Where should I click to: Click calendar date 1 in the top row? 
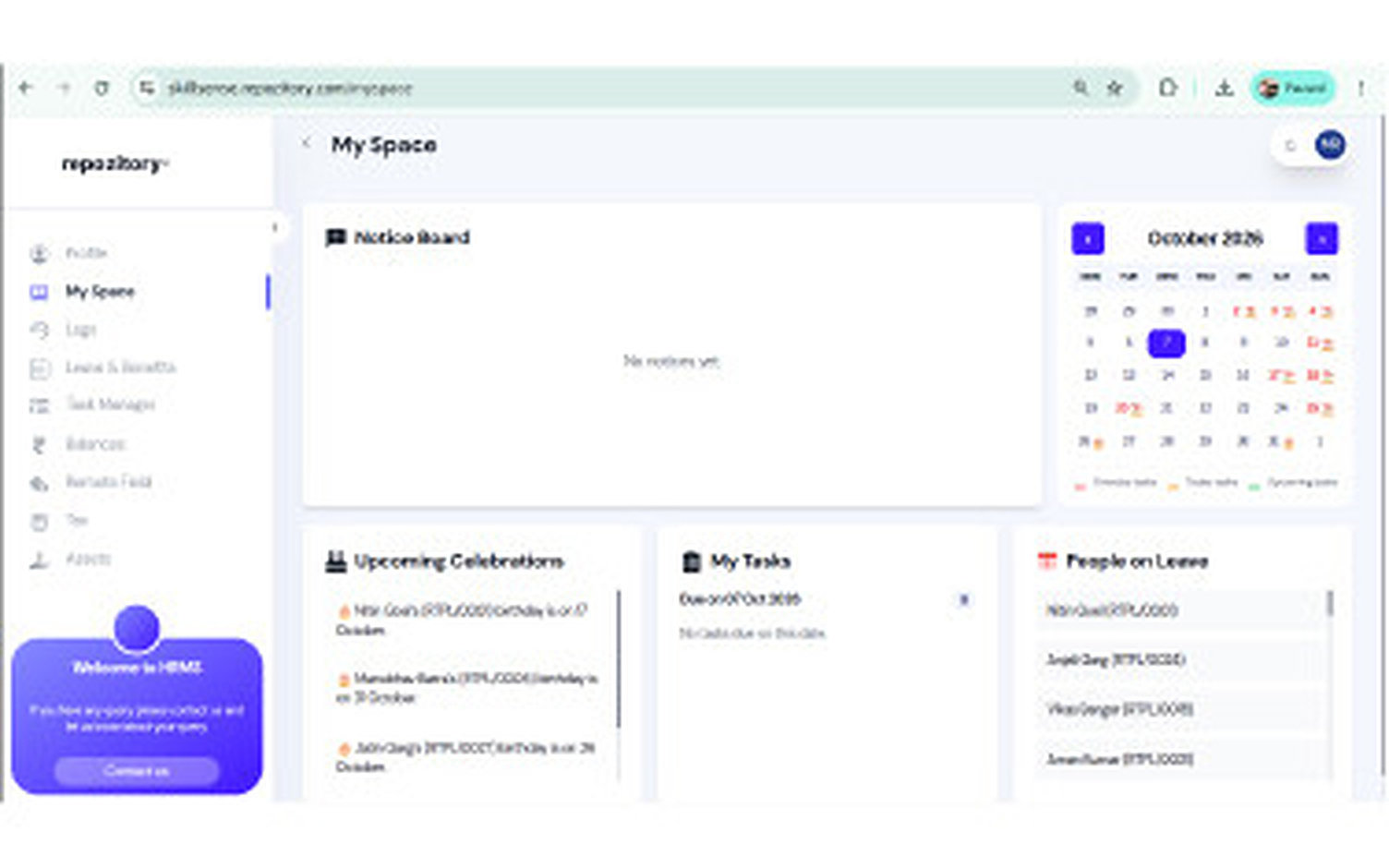(1204, 312)
